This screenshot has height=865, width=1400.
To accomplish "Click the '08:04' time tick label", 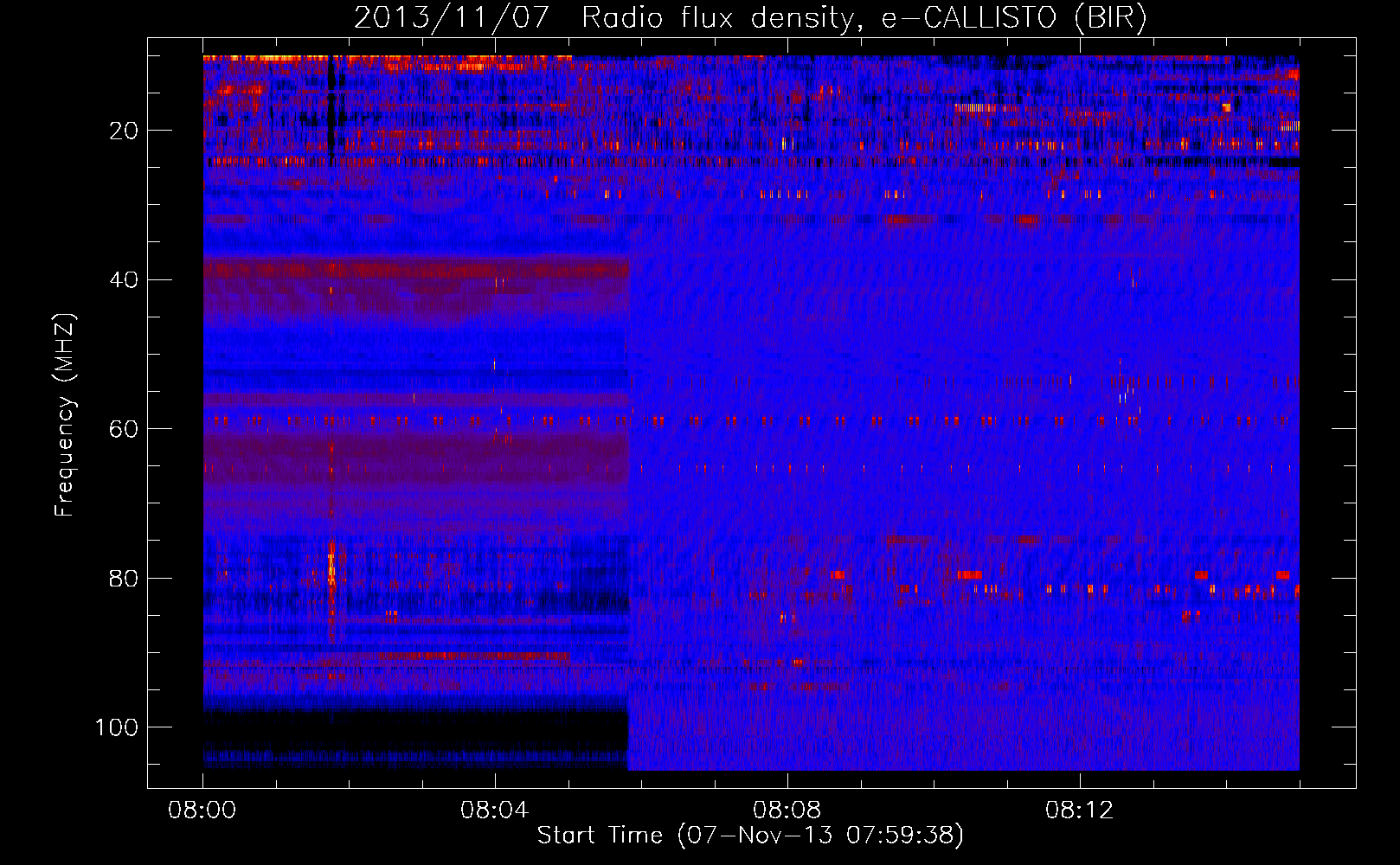I will point(495,811).
